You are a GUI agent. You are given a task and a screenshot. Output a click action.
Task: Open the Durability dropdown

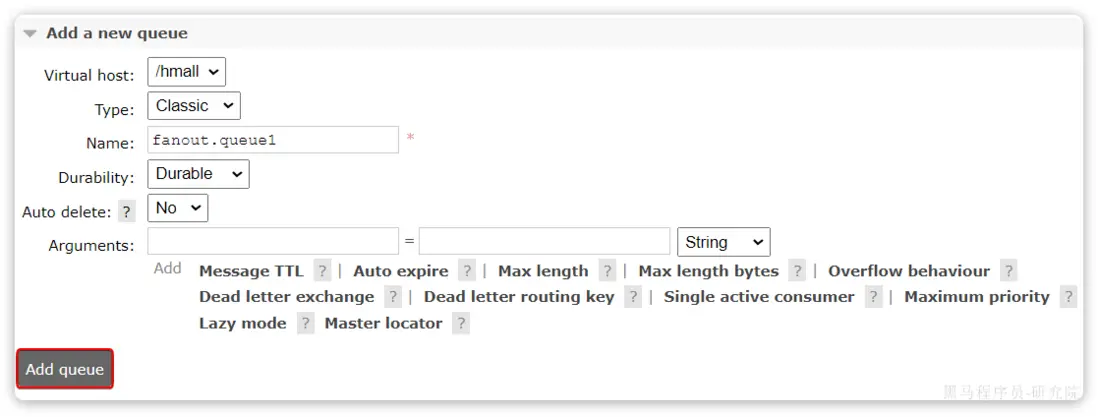coord(198,174)
